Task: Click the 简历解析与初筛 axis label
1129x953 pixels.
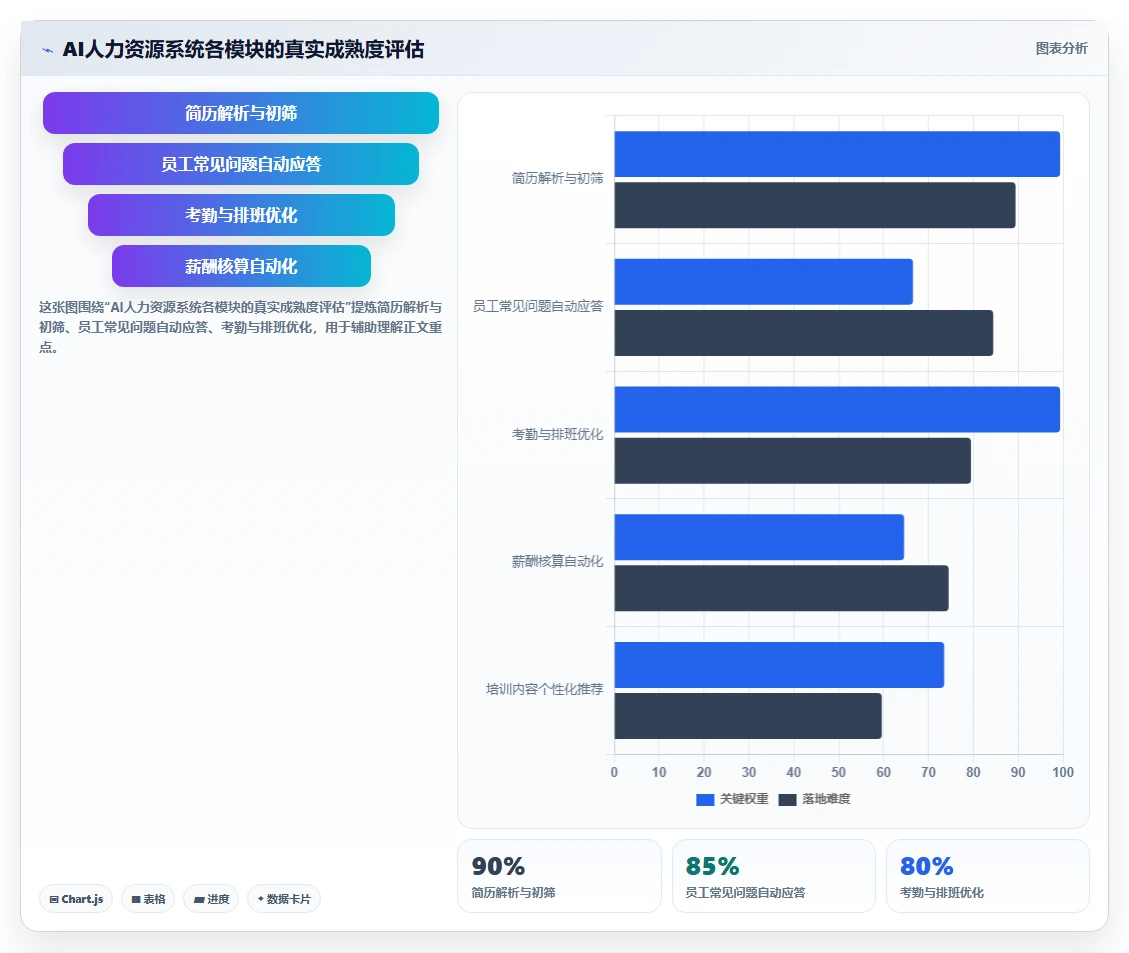Action: 557,179
